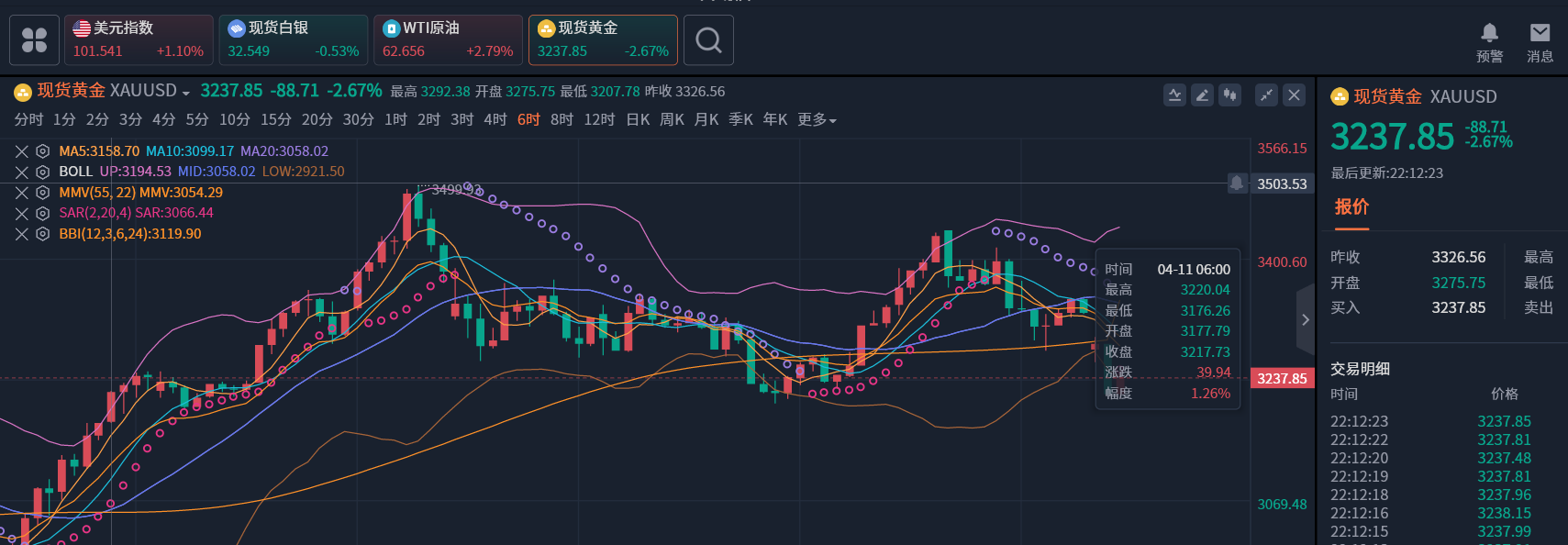The width and height of the screenshot is (1568, 545).
Task: Select the 10分 timeframe
Action: click(234, 119)
